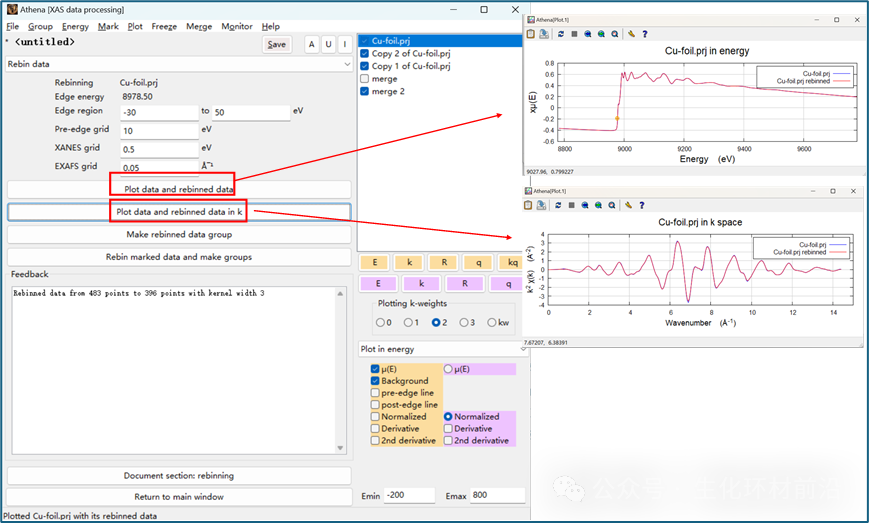The width and height of the screenshot is (869, 523).
Task: Toggle the Background checkbox
Action: [375, 381]
